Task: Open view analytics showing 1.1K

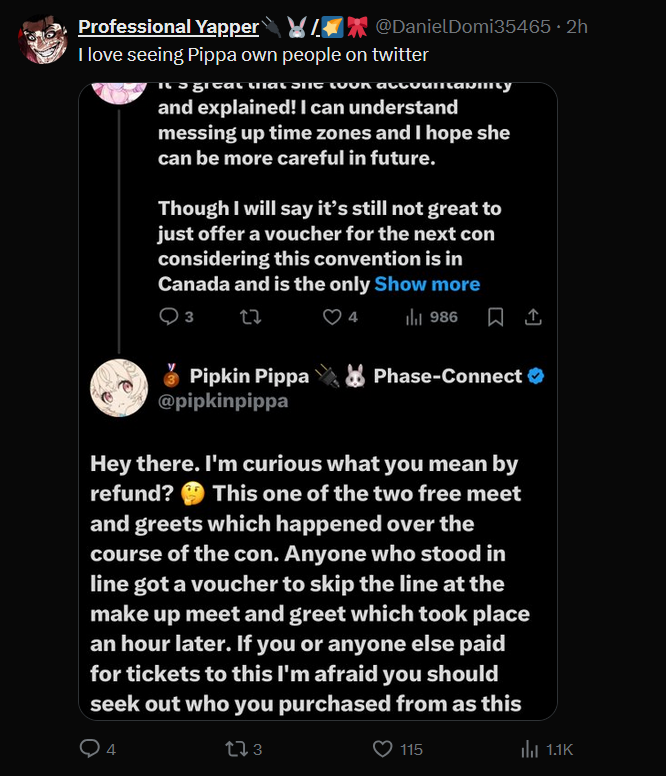Action: pyautogui.click(x=531, y=749)
